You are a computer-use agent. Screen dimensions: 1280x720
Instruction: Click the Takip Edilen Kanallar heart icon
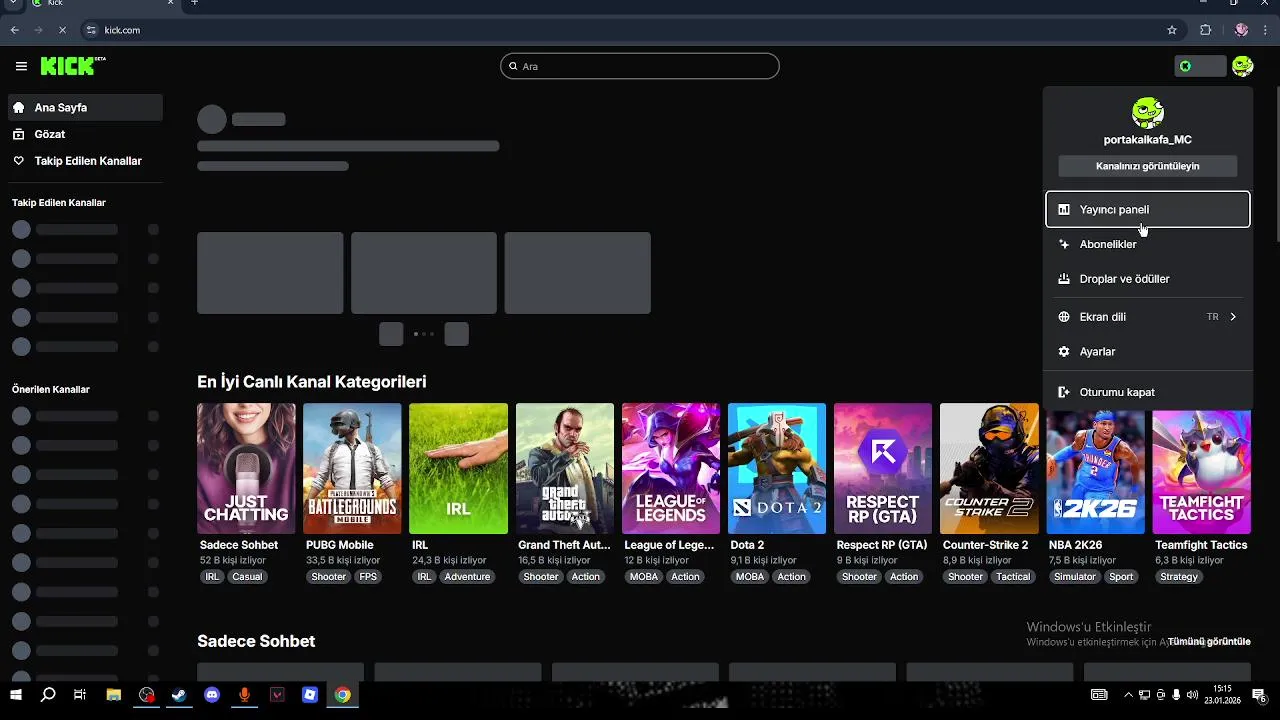click(18, 161)
